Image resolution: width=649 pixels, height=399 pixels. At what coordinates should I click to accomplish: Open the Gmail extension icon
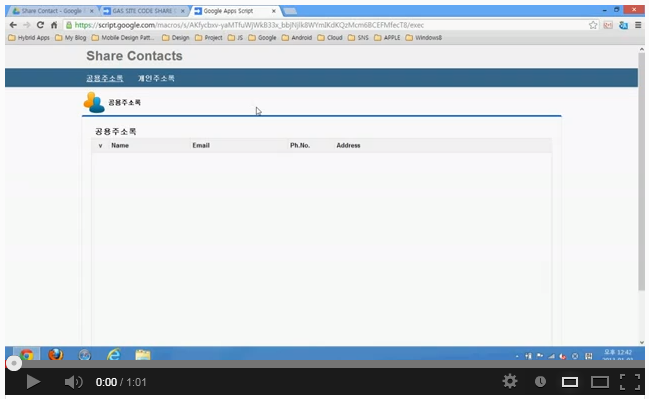(x=608, y=25)
